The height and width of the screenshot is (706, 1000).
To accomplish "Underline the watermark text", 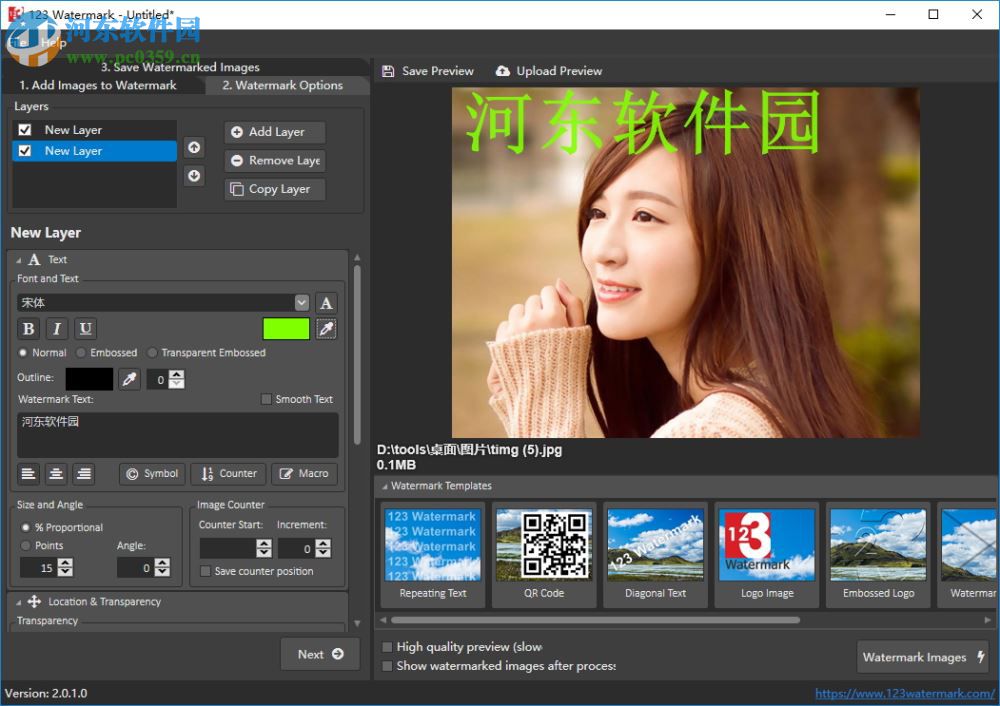I will [85, 328].
